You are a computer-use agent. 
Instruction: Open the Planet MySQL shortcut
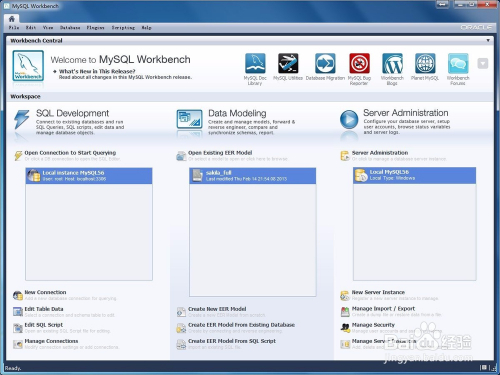(425, 63)
